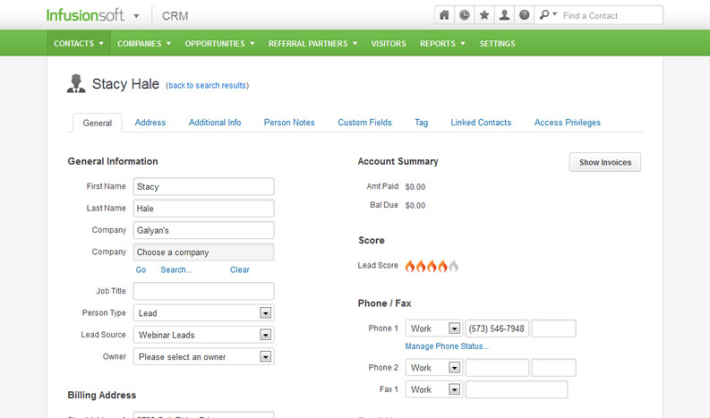This screenshot has width=710, height=418.
Task: Switch to the Person Notes tab
Action: coord(289,123)
